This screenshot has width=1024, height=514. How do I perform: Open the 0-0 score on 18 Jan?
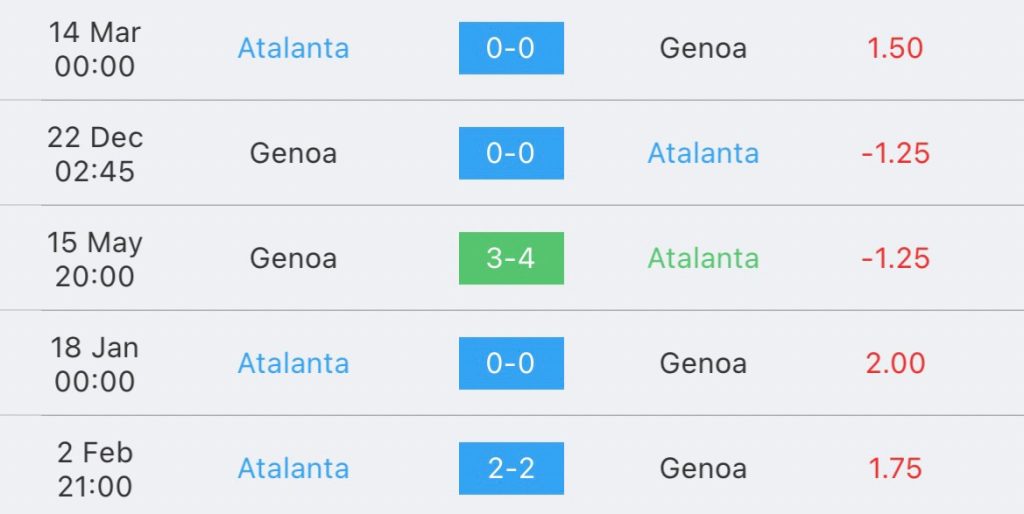coord(511,364)
